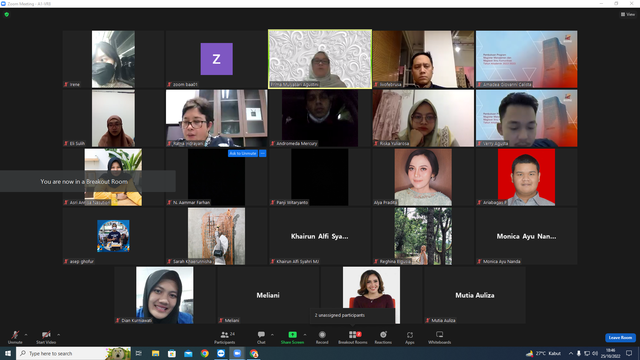The image size is (640, 360).
Task: Open the Breakout Rooms manager
Action: [353, 337]
